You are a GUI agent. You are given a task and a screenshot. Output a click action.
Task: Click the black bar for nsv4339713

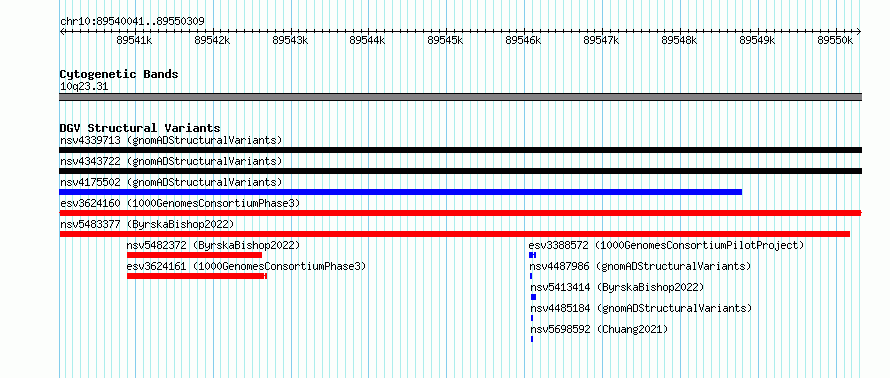(x=460, y=150)
